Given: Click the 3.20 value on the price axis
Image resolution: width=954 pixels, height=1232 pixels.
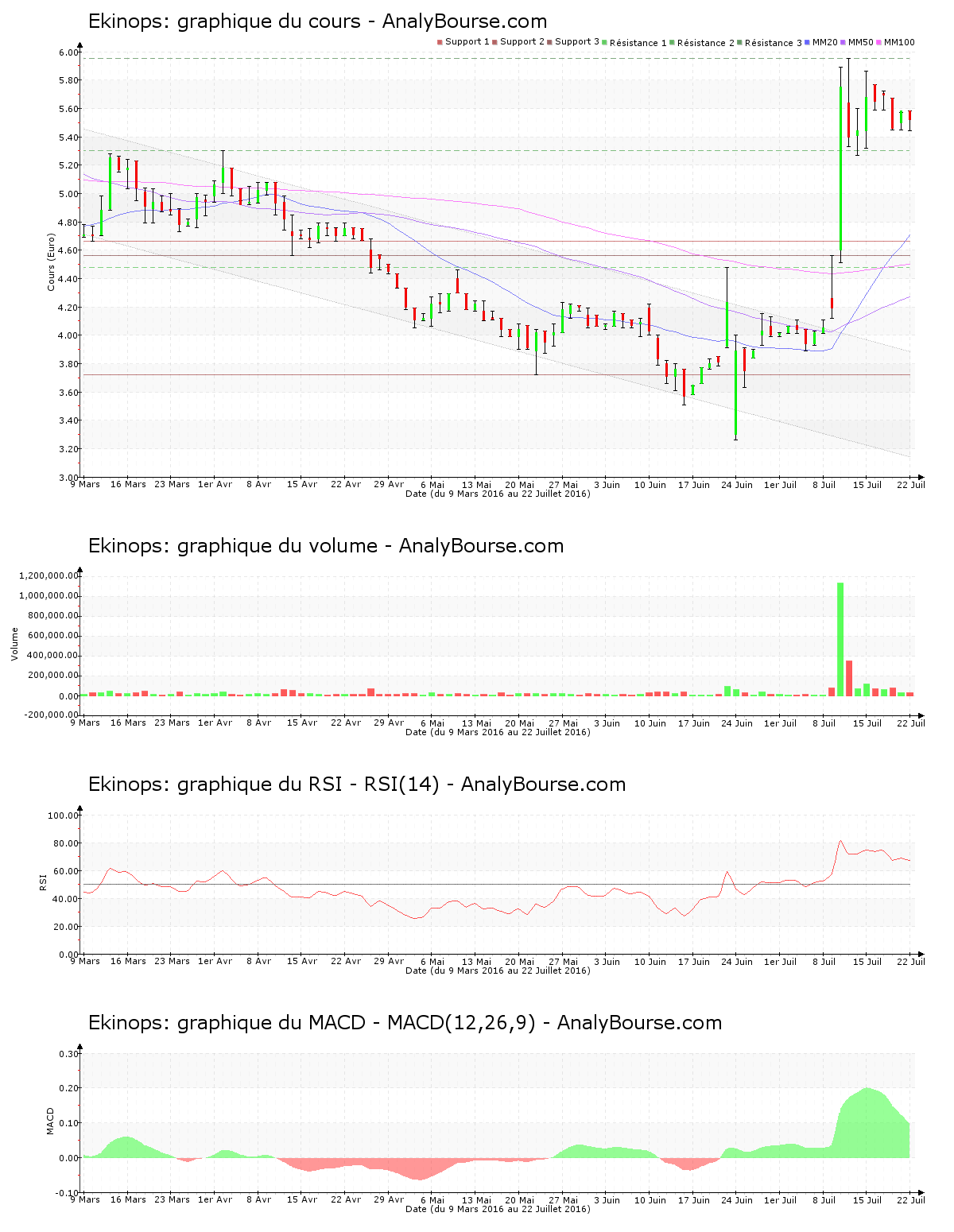Looking at the screenshot, I should (x=68, y=449).
